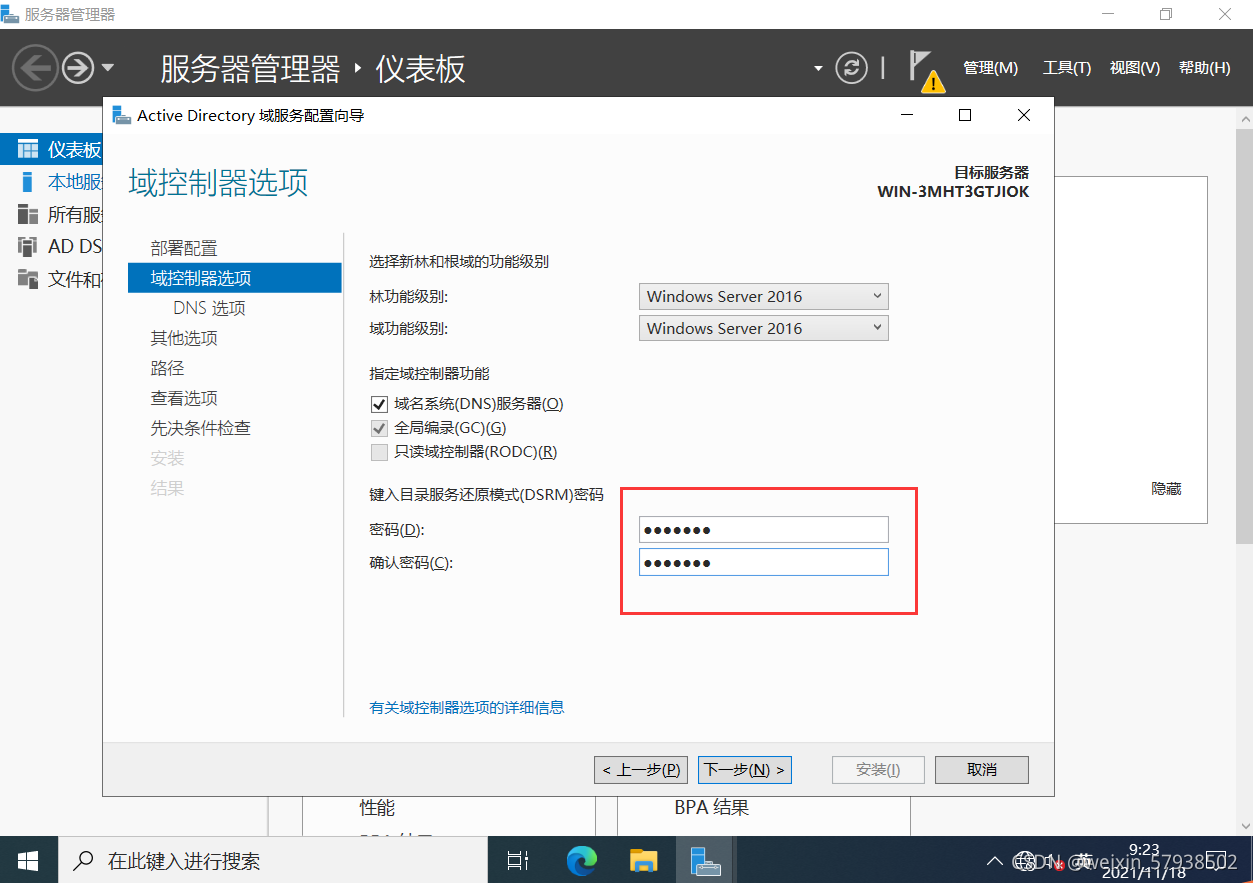Image resolution: width=1253 pixels, height=883 pixels.
Task: Open the Windows Start menu
Action: click(x=28, y=860)
